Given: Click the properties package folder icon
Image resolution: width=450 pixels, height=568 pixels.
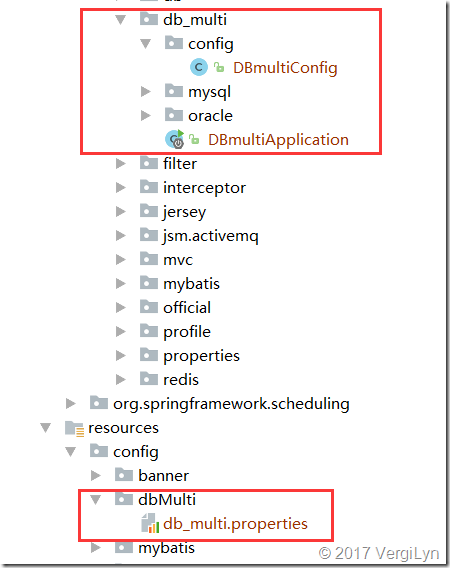Looking at the screenshot, I should [149, 354].
